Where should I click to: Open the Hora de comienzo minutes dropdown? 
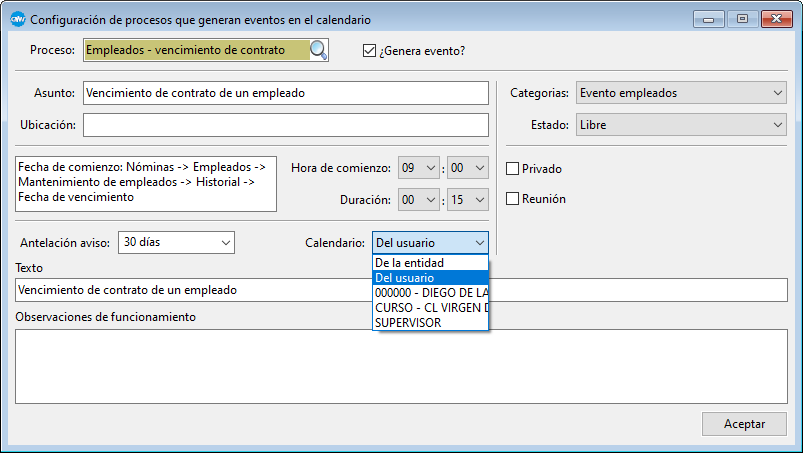click(x=468, y=168)
